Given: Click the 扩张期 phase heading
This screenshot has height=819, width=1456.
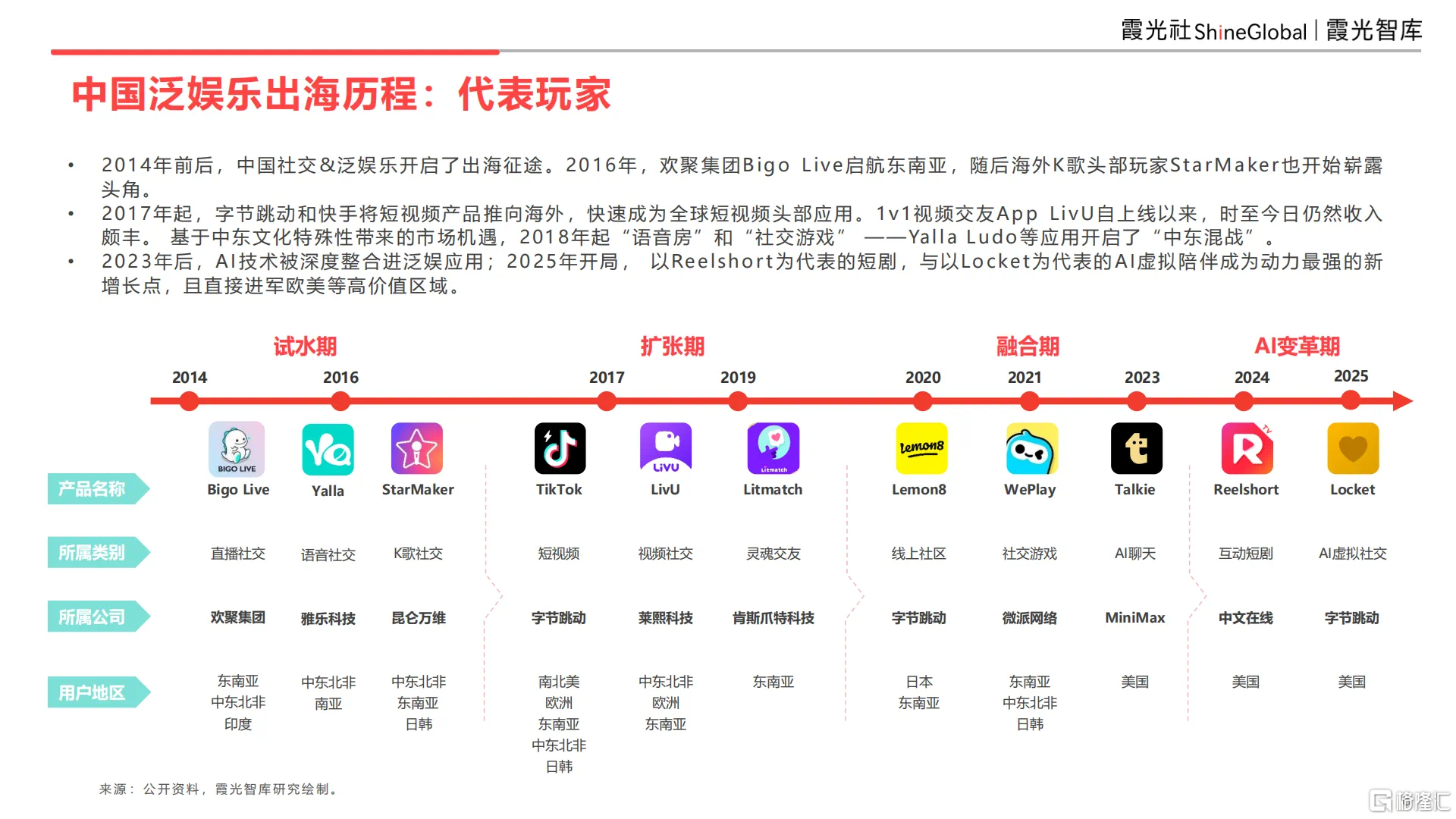Looking at the screenshot, I should pyautogui.click(x=673, y=347).
